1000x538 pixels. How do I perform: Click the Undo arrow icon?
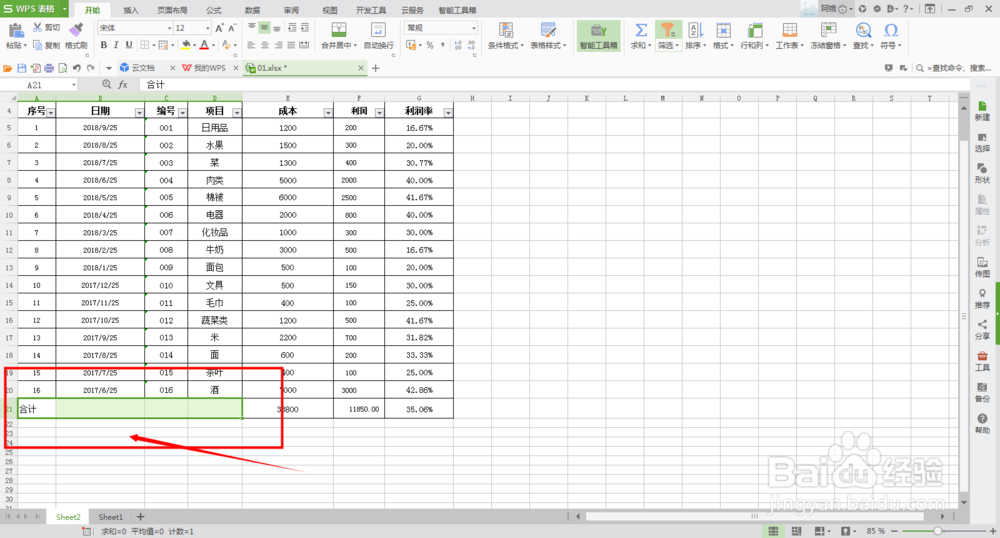click(77, 68)
